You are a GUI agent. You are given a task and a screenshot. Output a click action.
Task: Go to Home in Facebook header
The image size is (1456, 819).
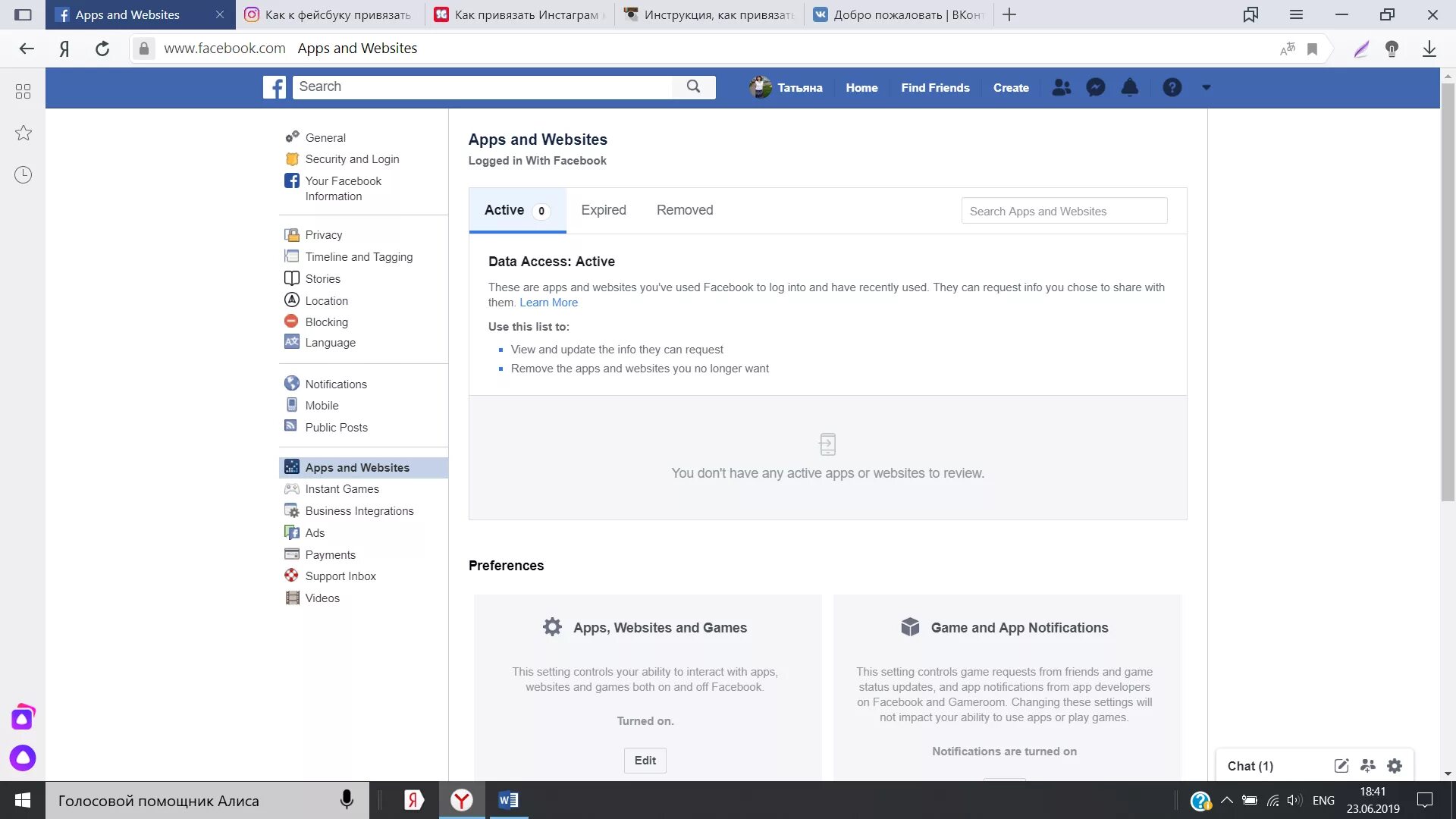tap(861, 87)
